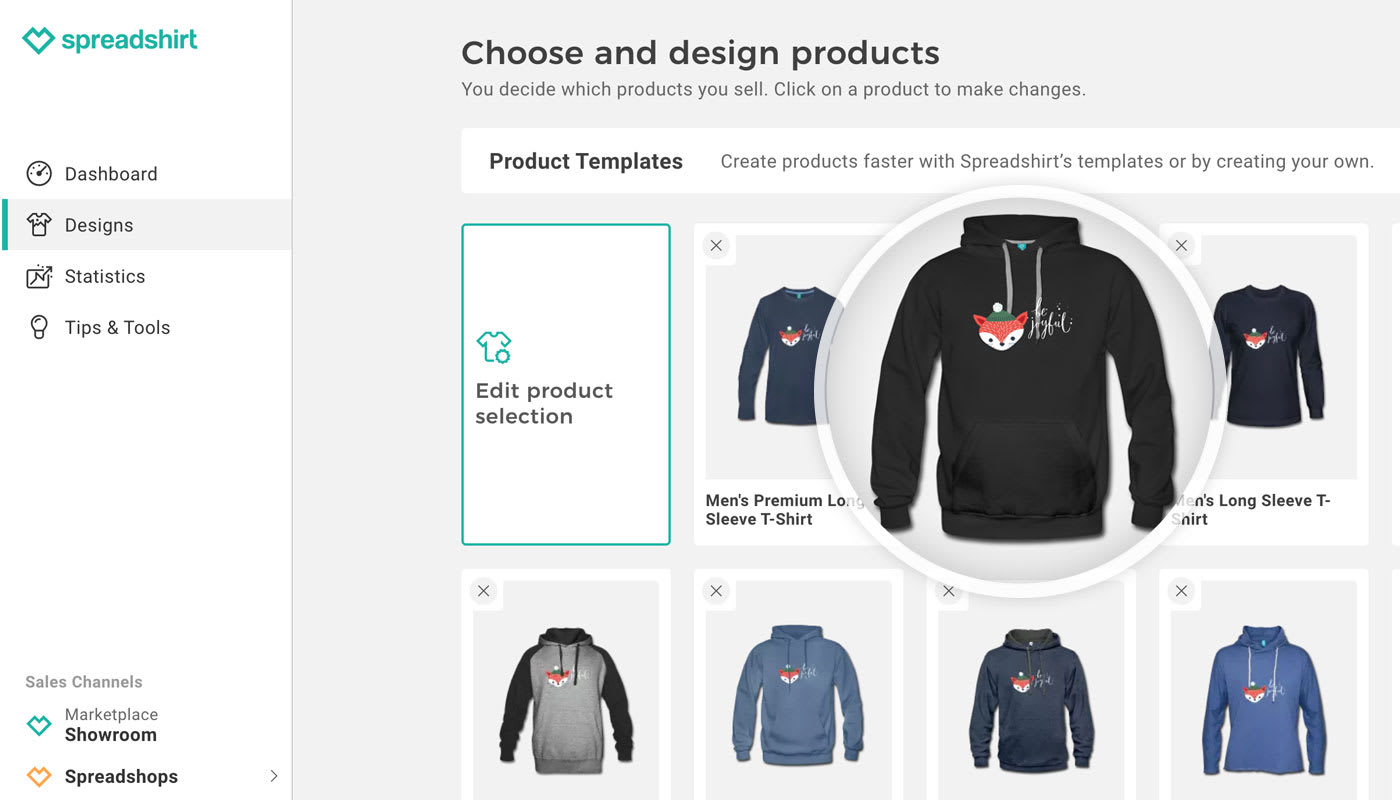Expand the Spreadshops chevron arrow
Viewport: 1400px width, 800px height.
[x=274, y=776]
